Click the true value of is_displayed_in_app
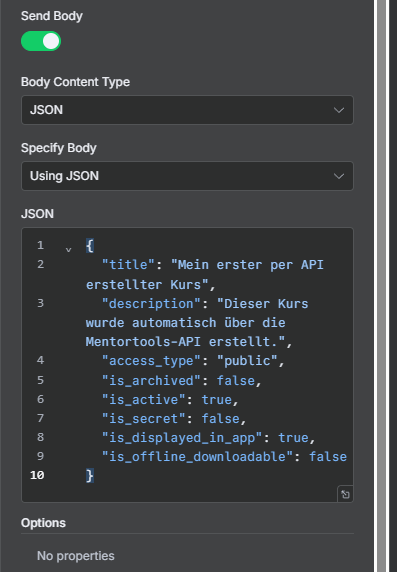Image resolution: width=397 pixels, height=572 pixels. tap(293, 437)
